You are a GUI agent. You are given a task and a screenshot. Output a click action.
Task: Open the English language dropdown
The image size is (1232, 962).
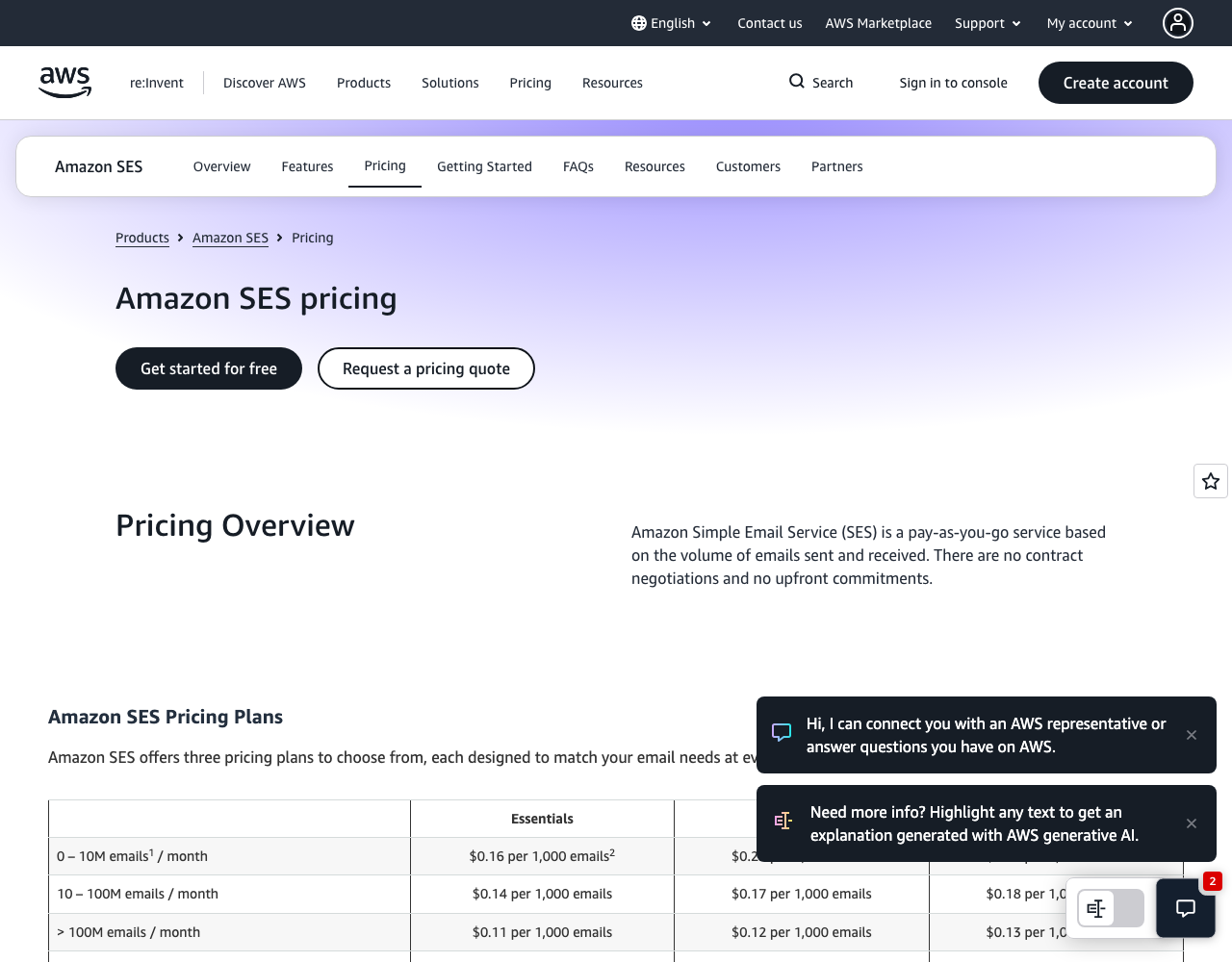[671, 23]
